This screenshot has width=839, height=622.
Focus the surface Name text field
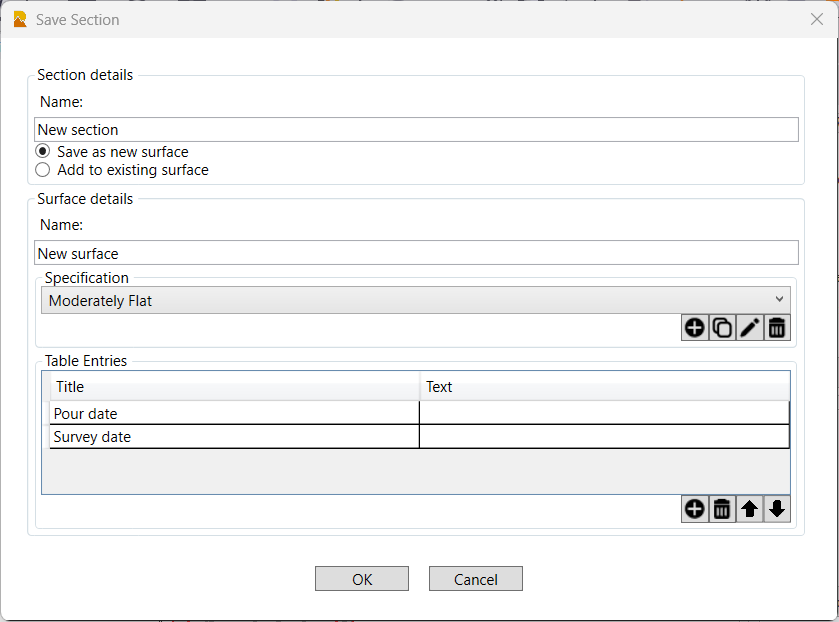click(416, 254)
